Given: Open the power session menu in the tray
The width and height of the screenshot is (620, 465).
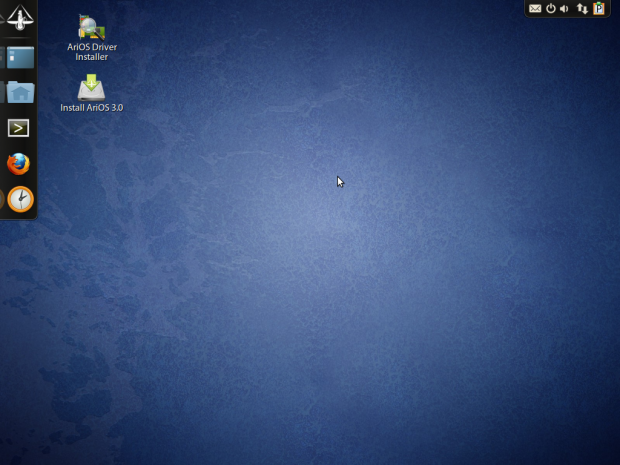Looking at the screenshot, I should pyautogui.click(x=550, y=9).
